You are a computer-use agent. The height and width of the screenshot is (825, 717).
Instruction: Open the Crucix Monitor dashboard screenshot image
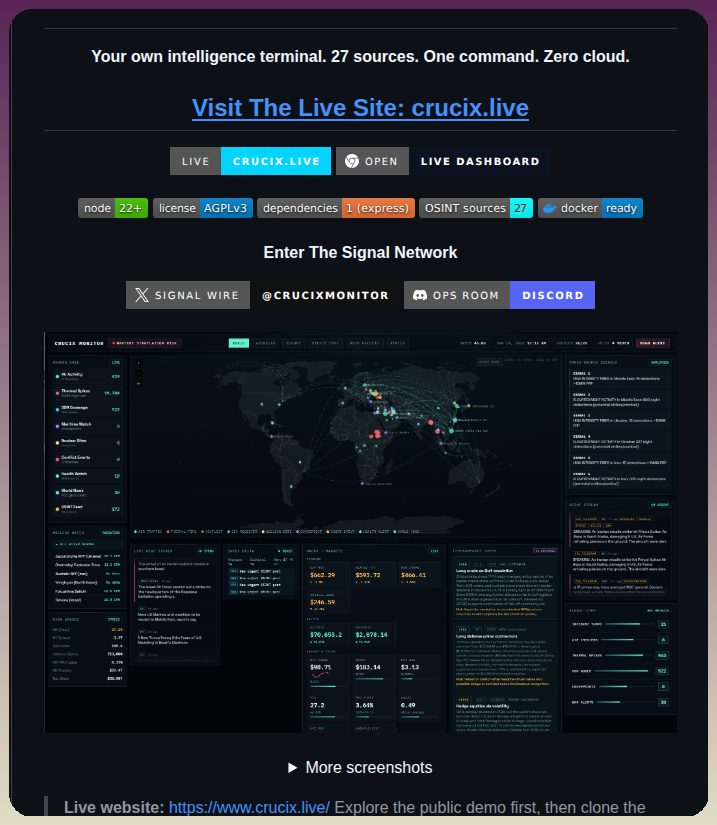tap(360, 532)
